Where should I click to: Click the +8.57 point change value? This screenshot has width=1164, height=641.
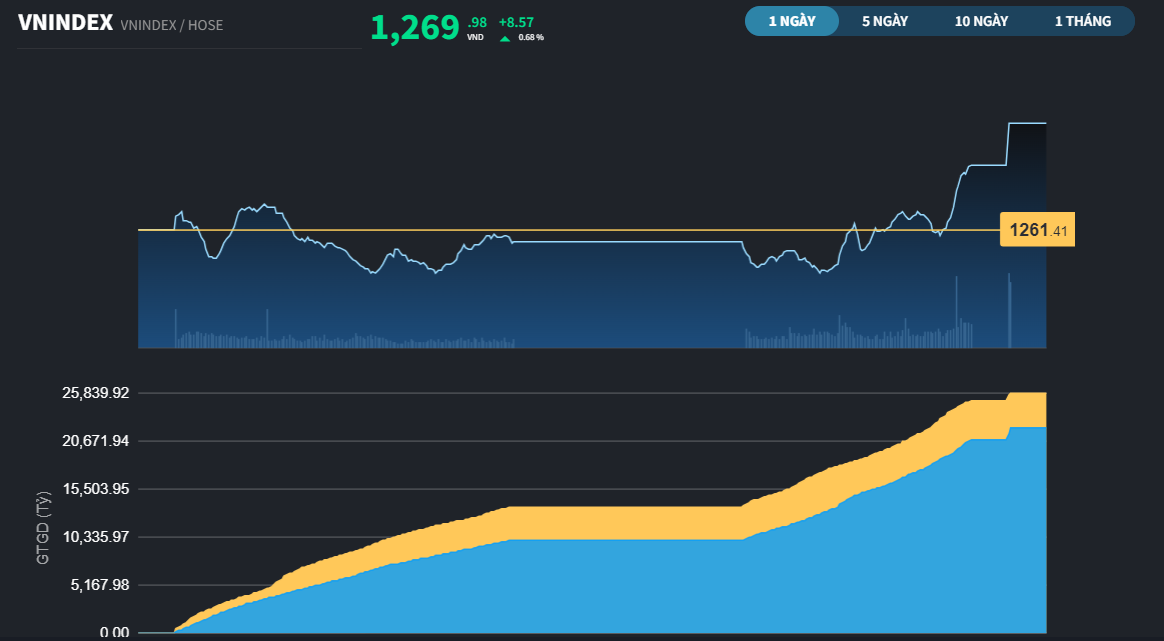pyautogui.click(x=516, y=21)
